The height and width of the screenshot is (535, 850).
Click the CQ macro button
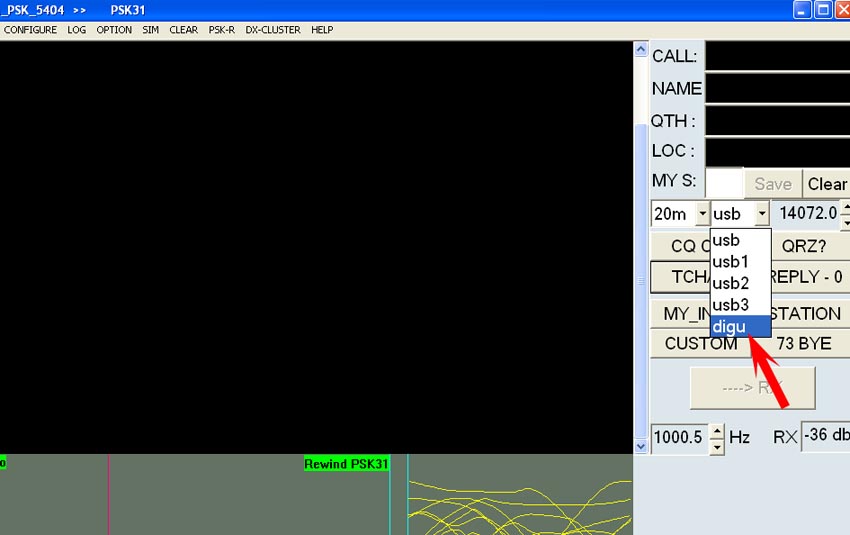tap(681, 246)
